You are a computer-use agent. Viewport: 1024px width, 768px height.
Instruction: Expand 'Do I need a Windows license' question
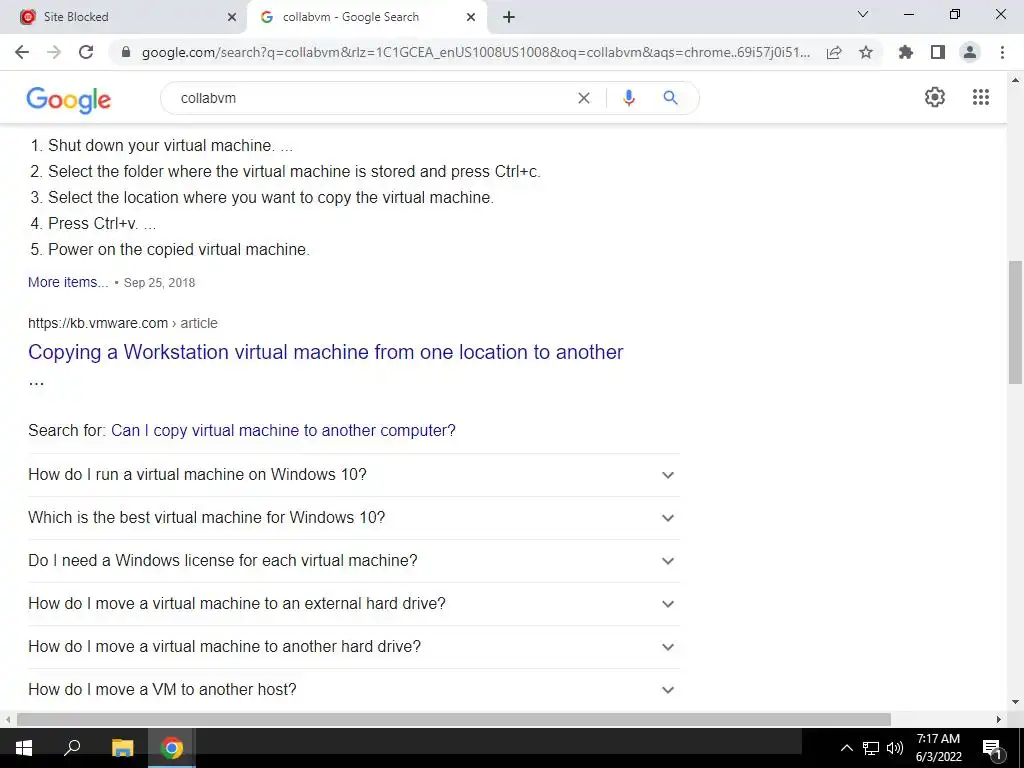353,561
